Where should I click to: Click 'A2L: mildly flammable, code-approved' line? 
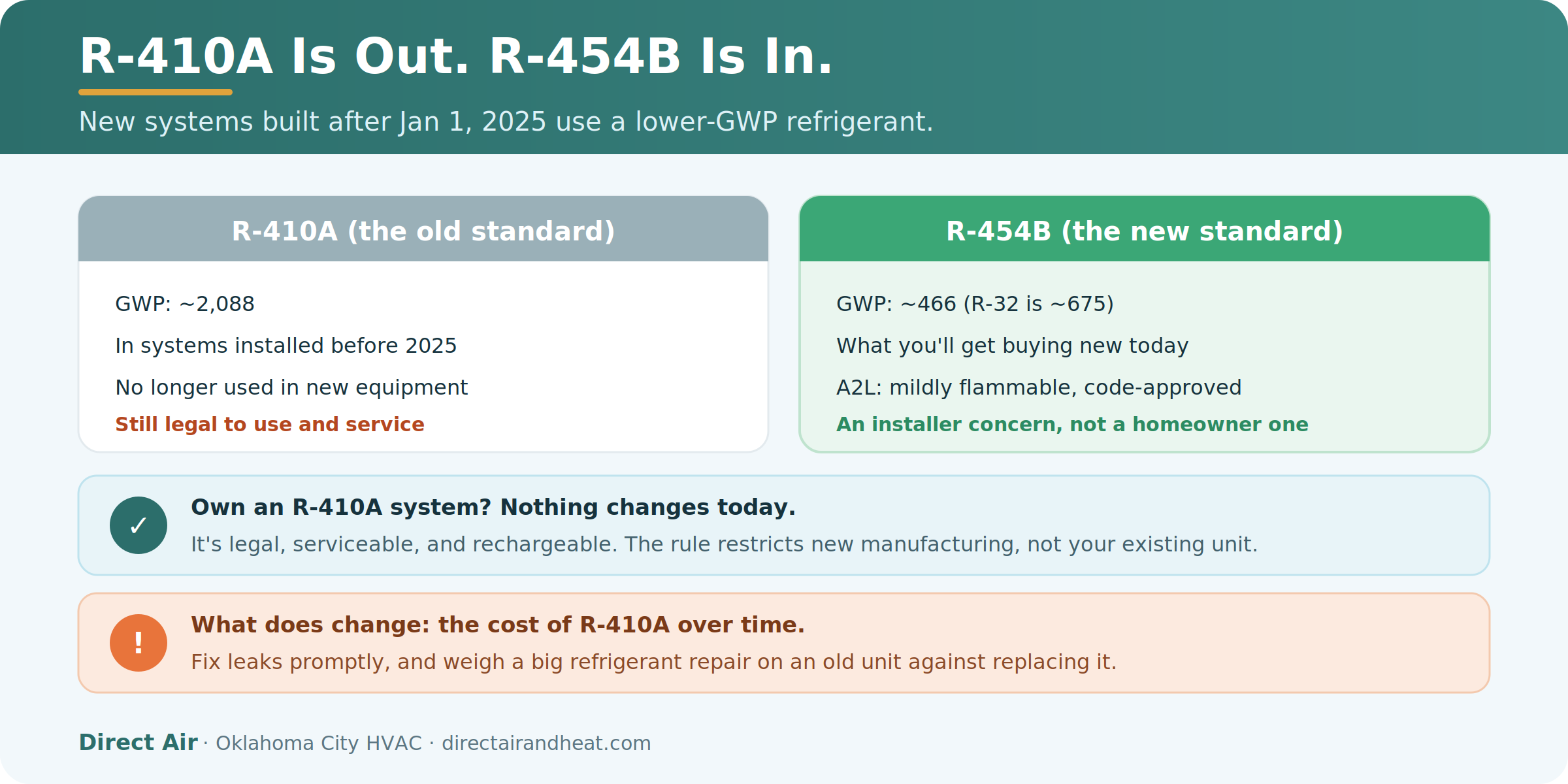coord(1039,388)
